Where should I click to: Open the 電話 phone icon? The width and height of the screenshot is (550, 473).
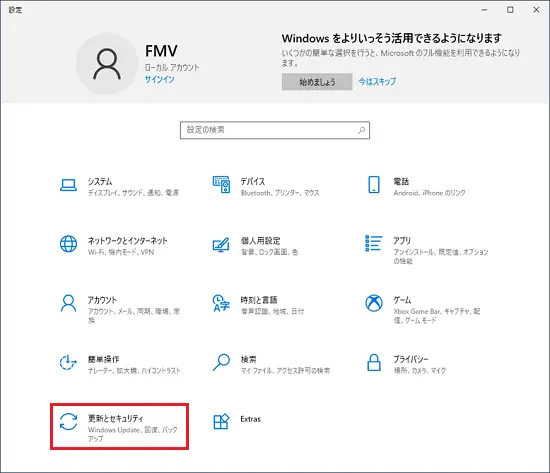[374, 185]
